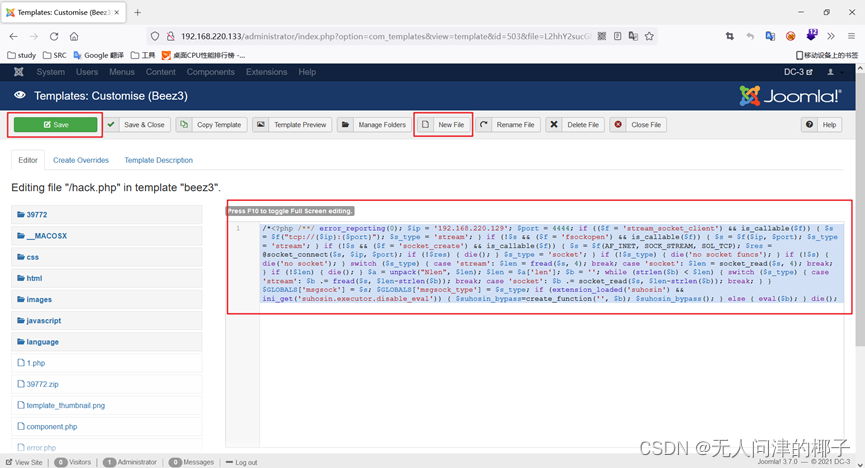865x468 pixels.
Task: Open the System menu
Action: tap(50, 72)
